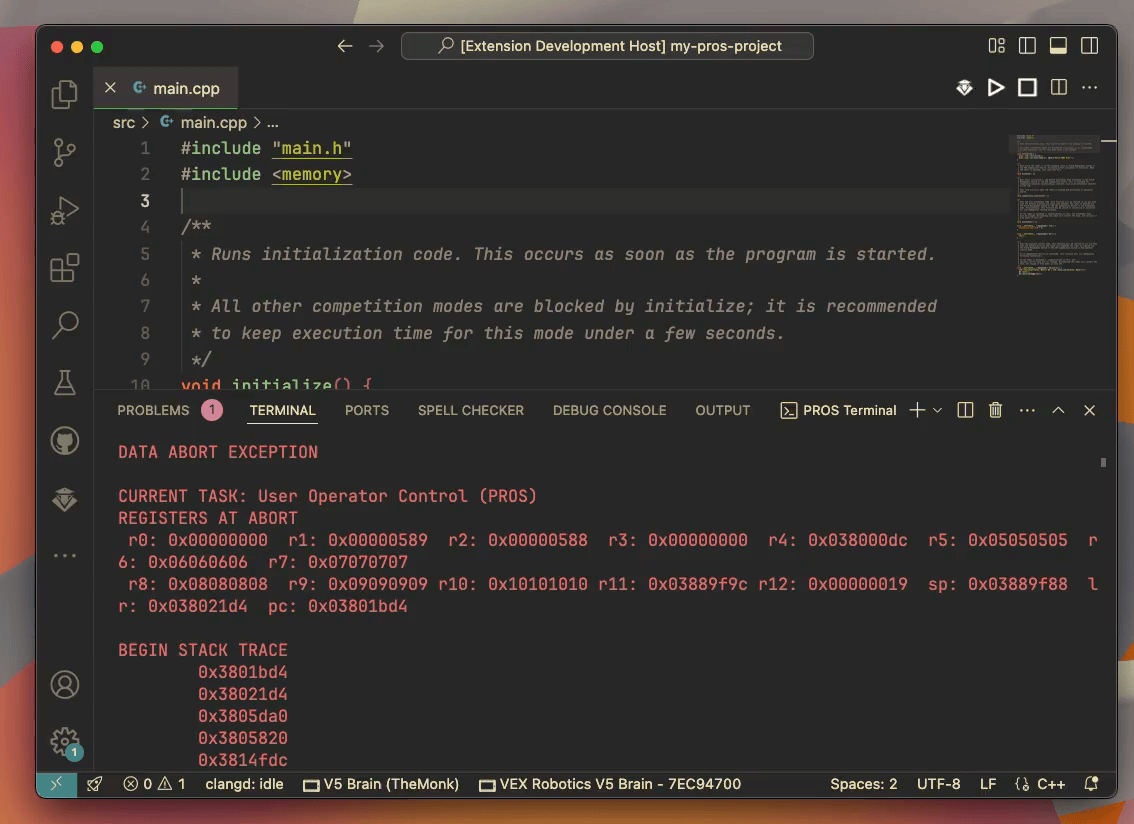Click the src breadcrumb

[124, 123]
